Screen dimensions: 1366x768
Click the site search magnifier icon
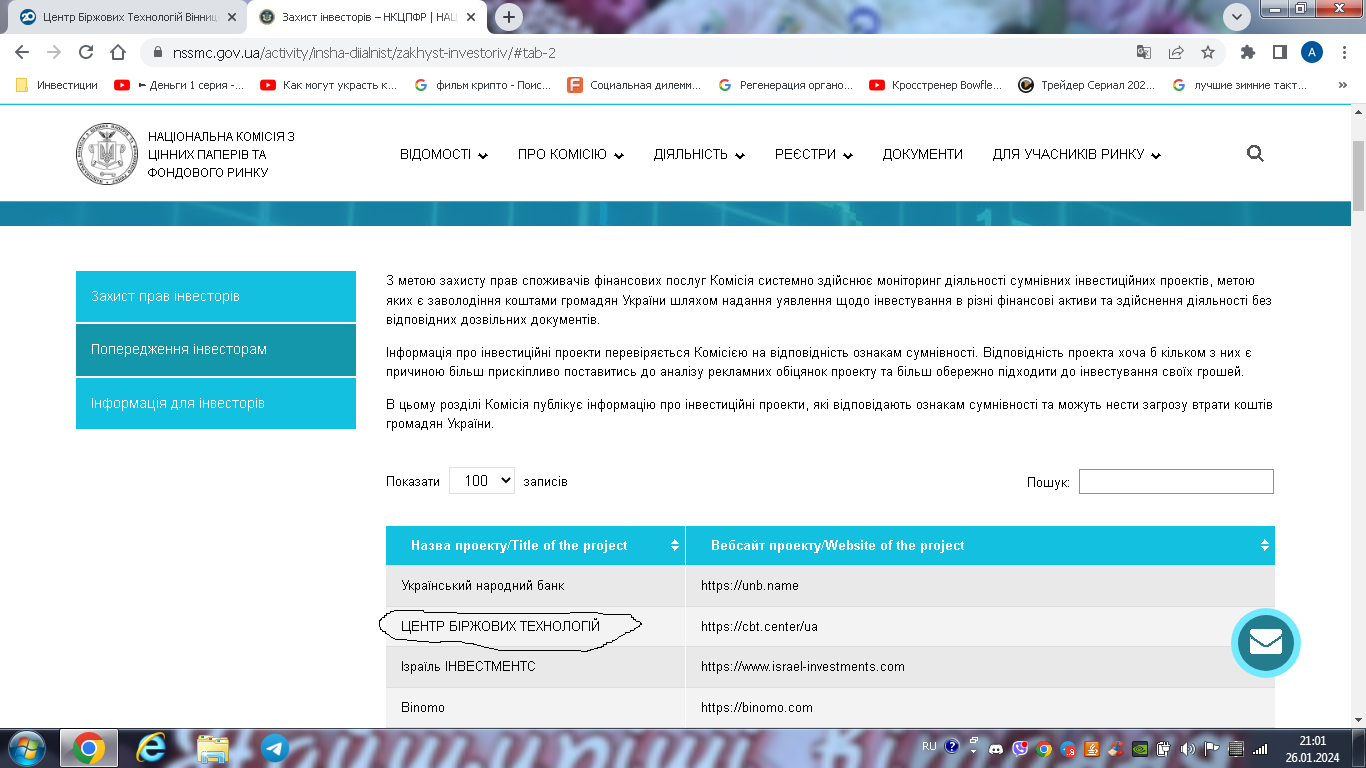coord(1255,154)
